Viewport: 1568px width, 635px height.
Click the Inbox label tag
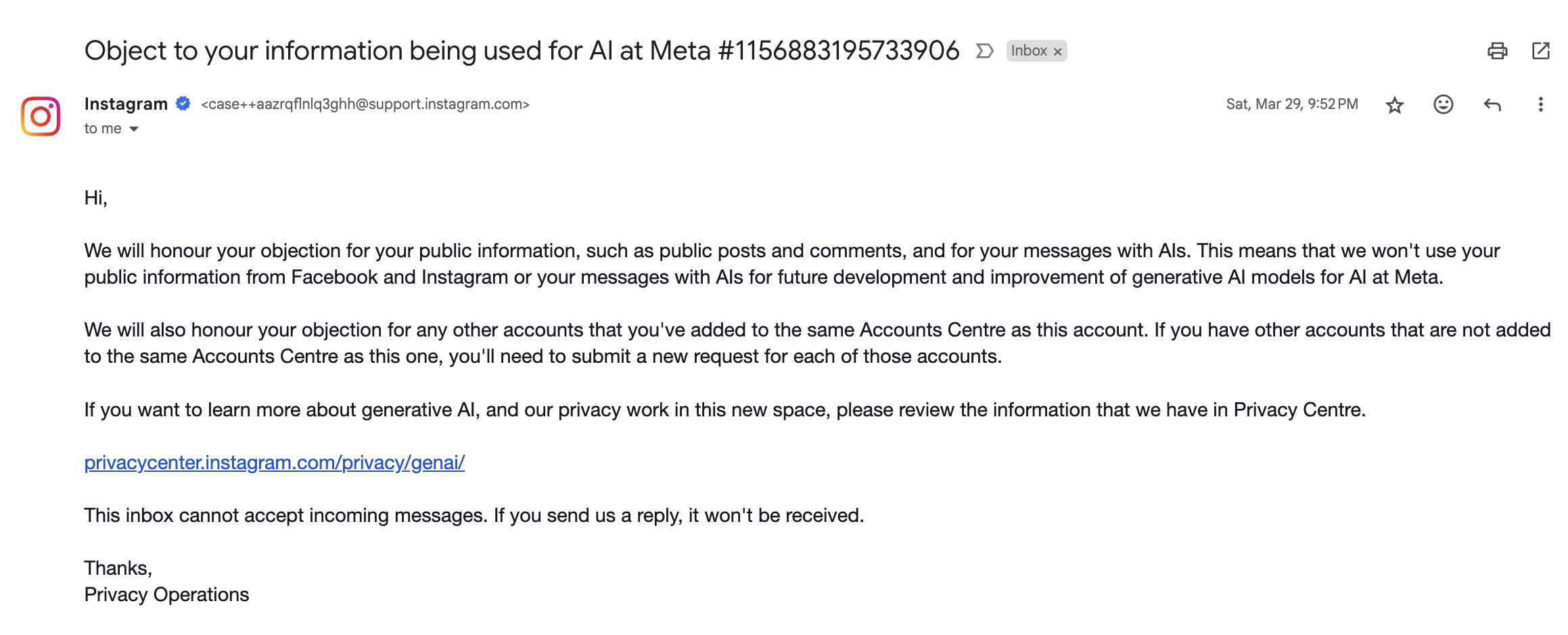point(1028,51)
